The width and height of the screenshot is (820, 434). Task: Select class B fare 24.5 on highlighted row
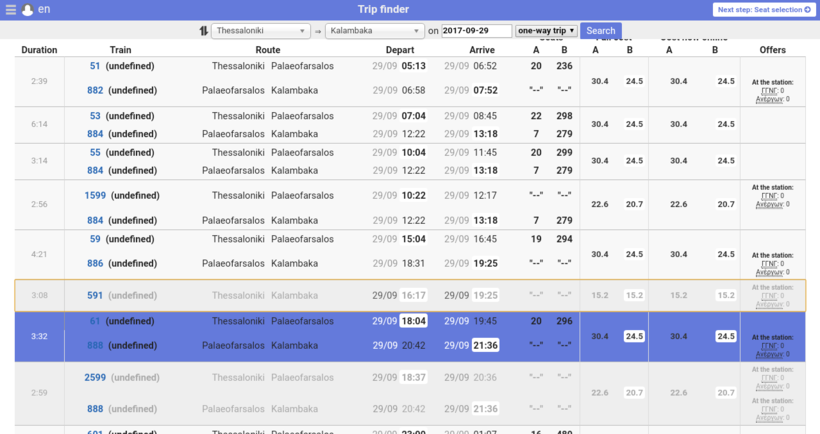(x=634, y=336)
